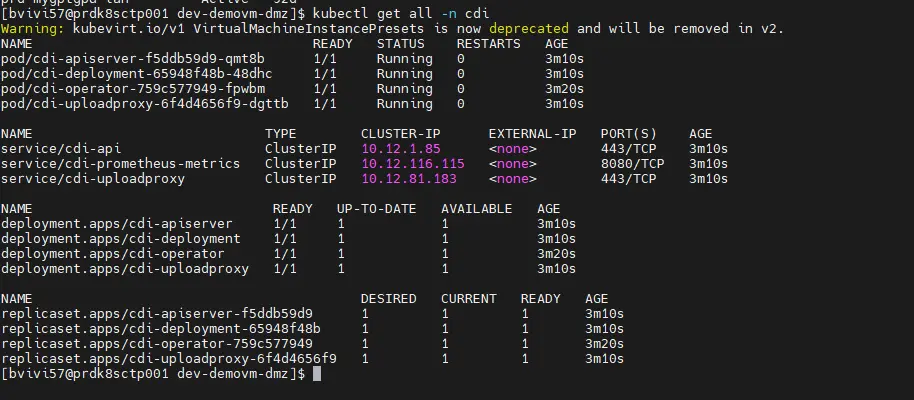Click the cluster IP 10.12.1.85
Viewport: 914px width, 400px height.
(401, 149)
